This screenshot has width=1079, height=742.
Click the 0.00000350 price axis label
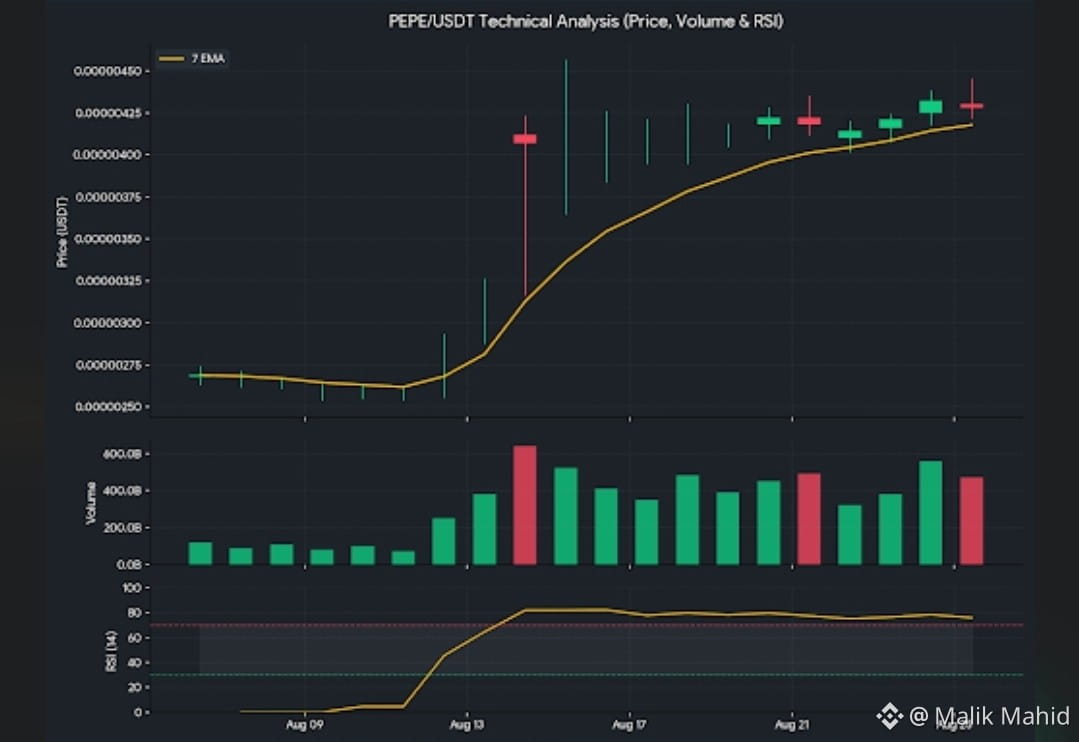click(x=107, y=239)
